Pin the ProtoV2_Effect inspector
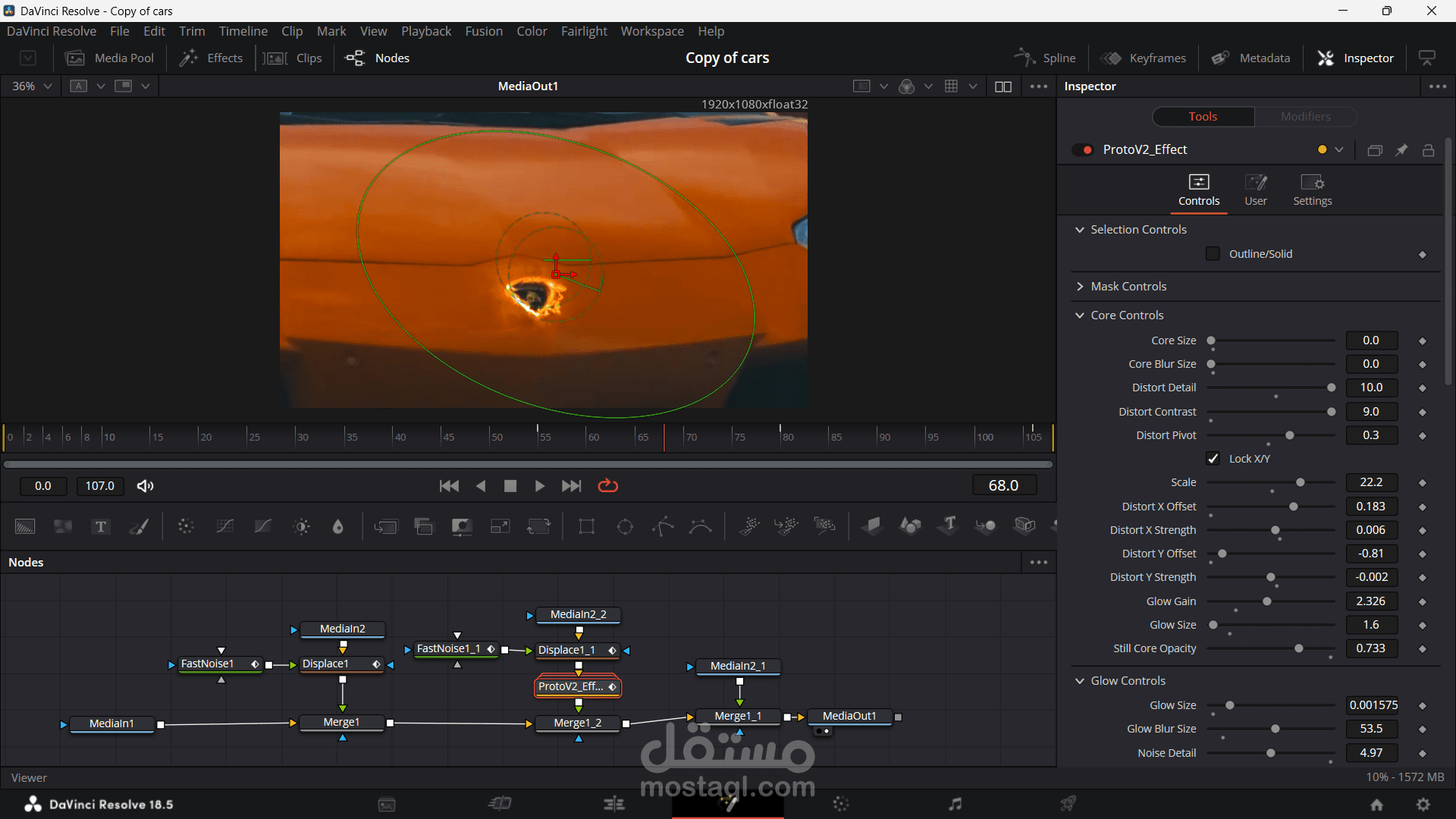 pyautogui.click(x=1401, y=150)
